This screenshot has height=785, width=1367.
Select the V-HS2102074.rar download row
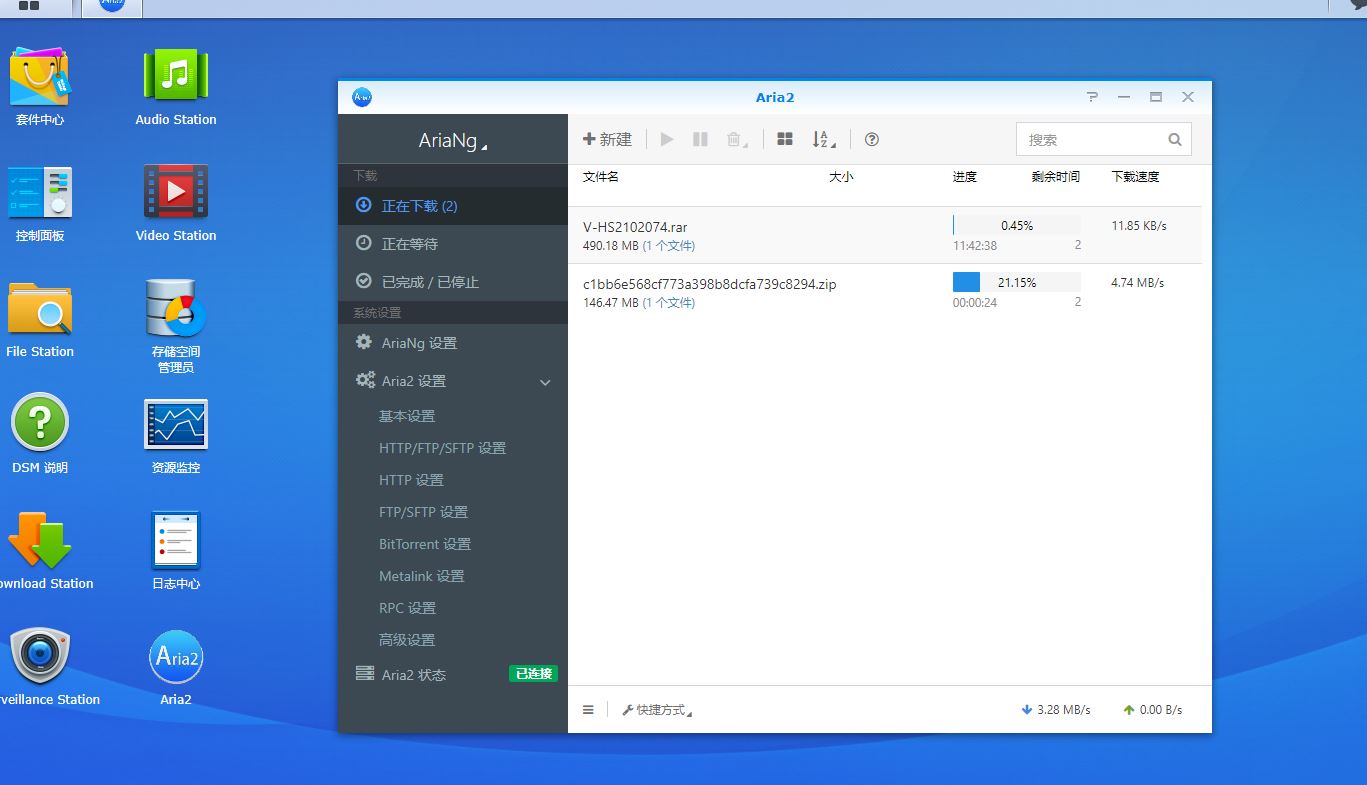click(x=885, y=235)
